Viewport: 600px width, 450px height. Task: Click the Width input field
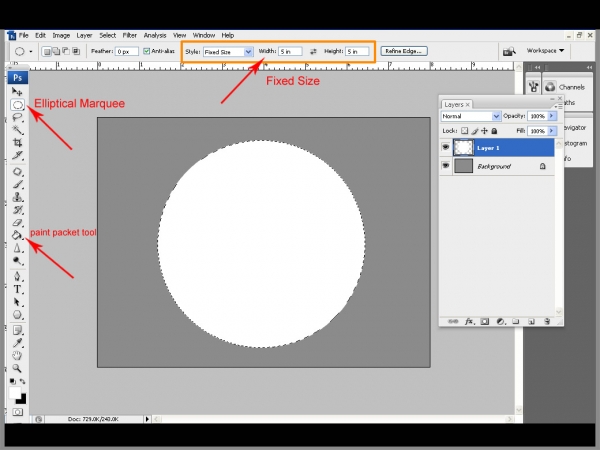click(290, 51)
